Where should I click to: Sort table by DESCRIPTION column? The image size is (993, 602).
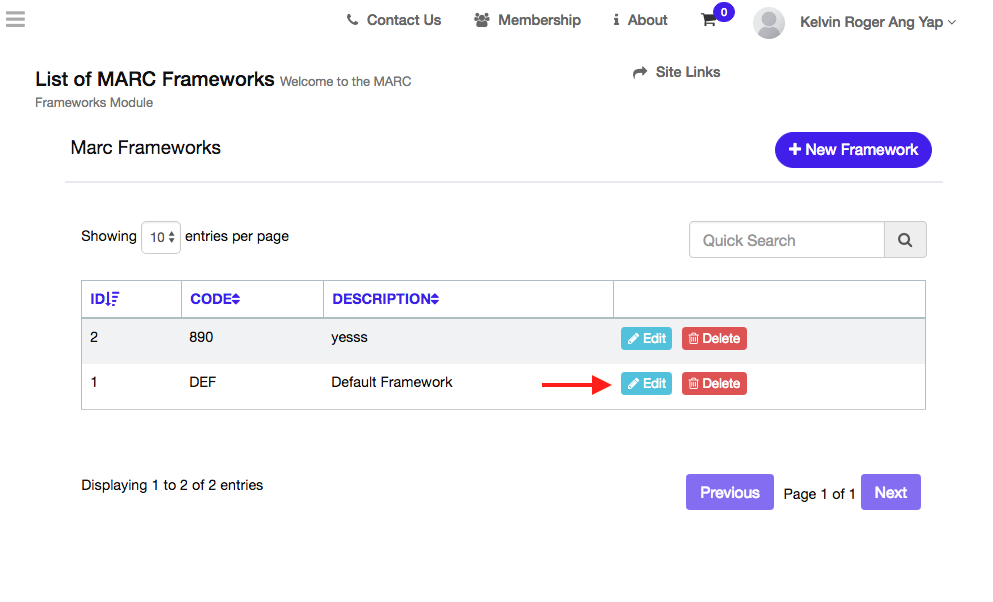coord(434,299)
